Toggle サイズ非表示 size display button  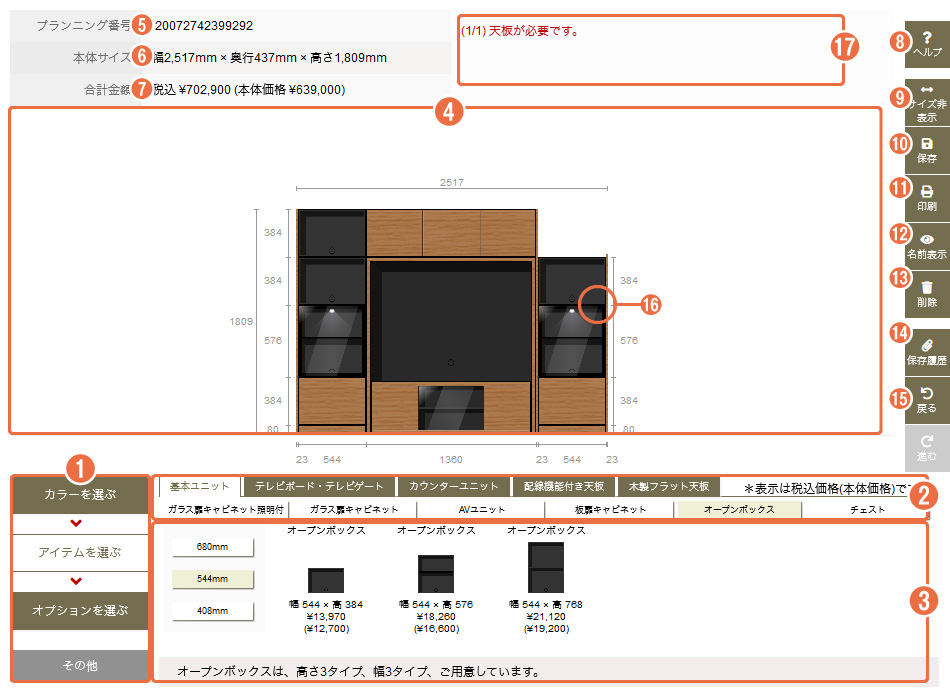[927, 103]
